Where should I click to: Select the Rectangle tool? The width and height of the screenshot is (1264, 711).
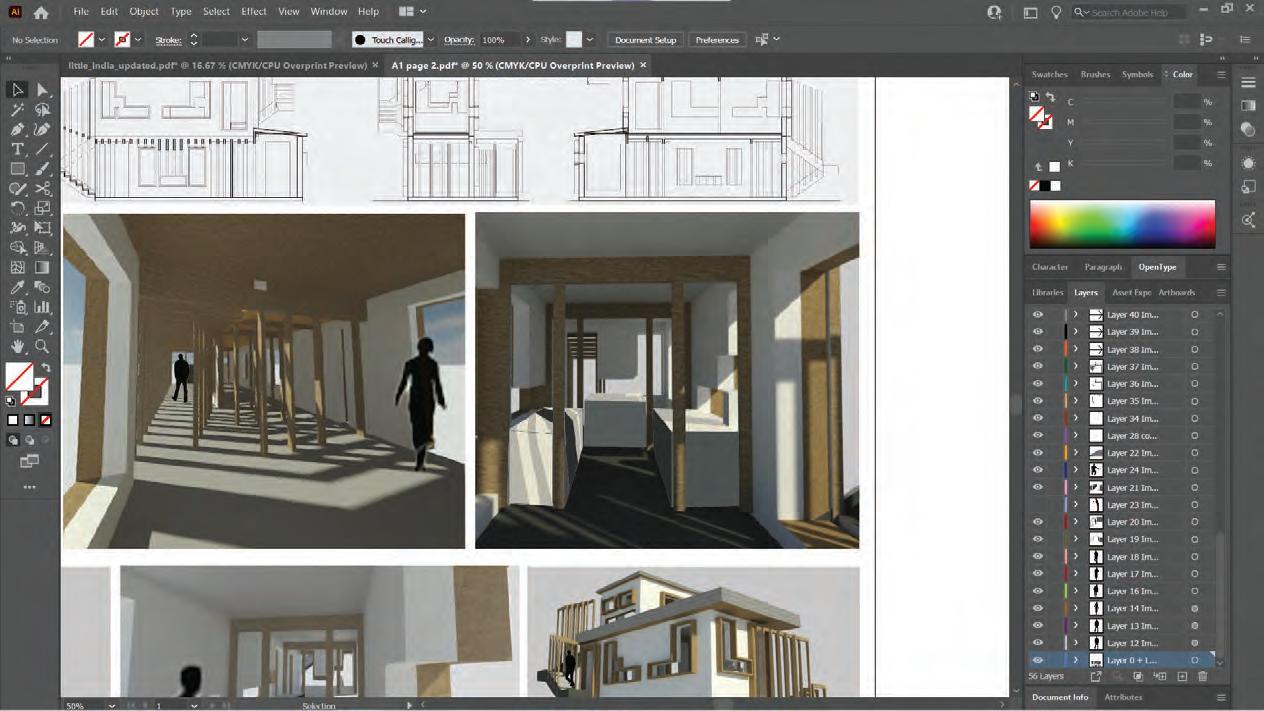click(x=17, y=169)
